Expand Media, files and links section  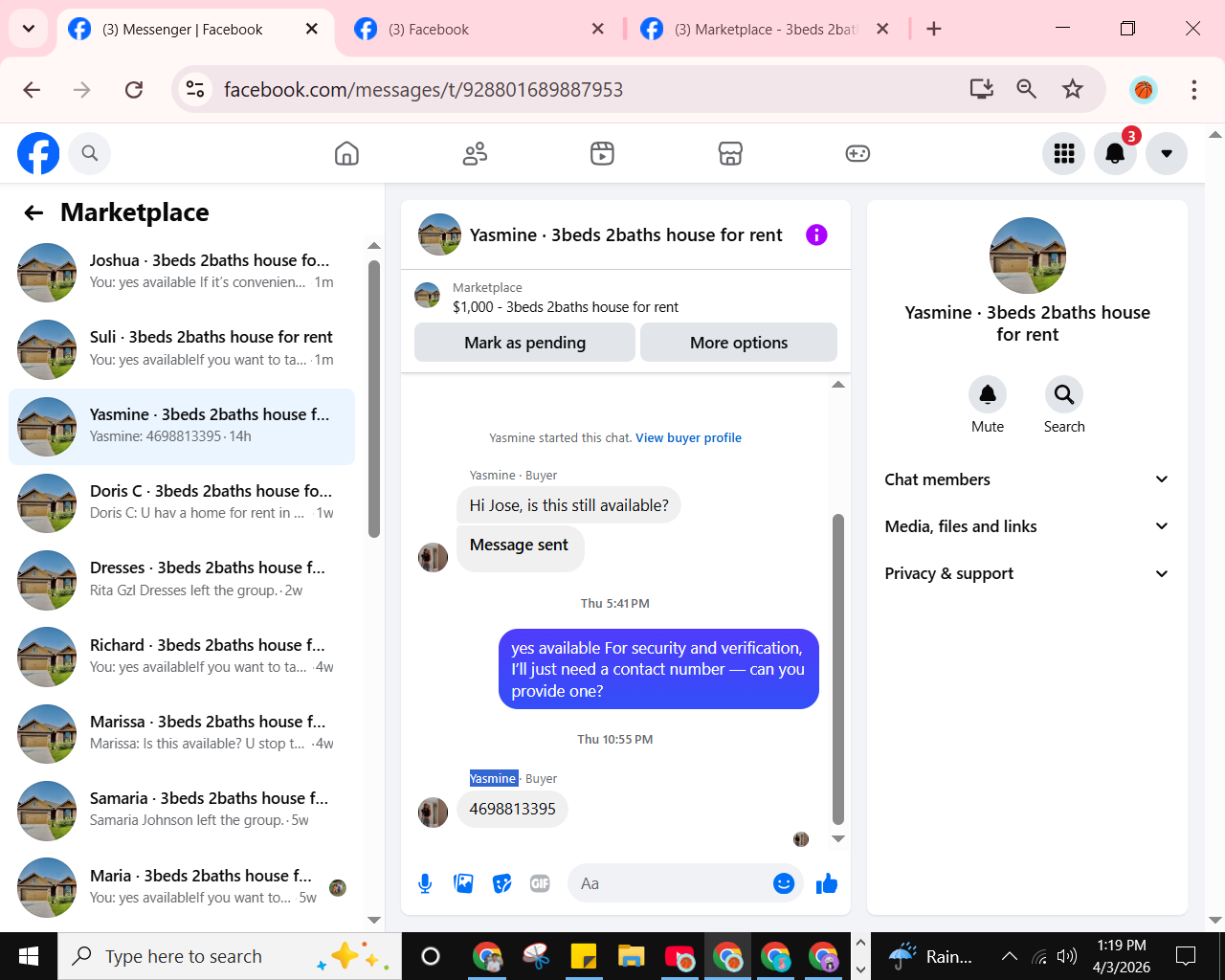point(1027,526)
